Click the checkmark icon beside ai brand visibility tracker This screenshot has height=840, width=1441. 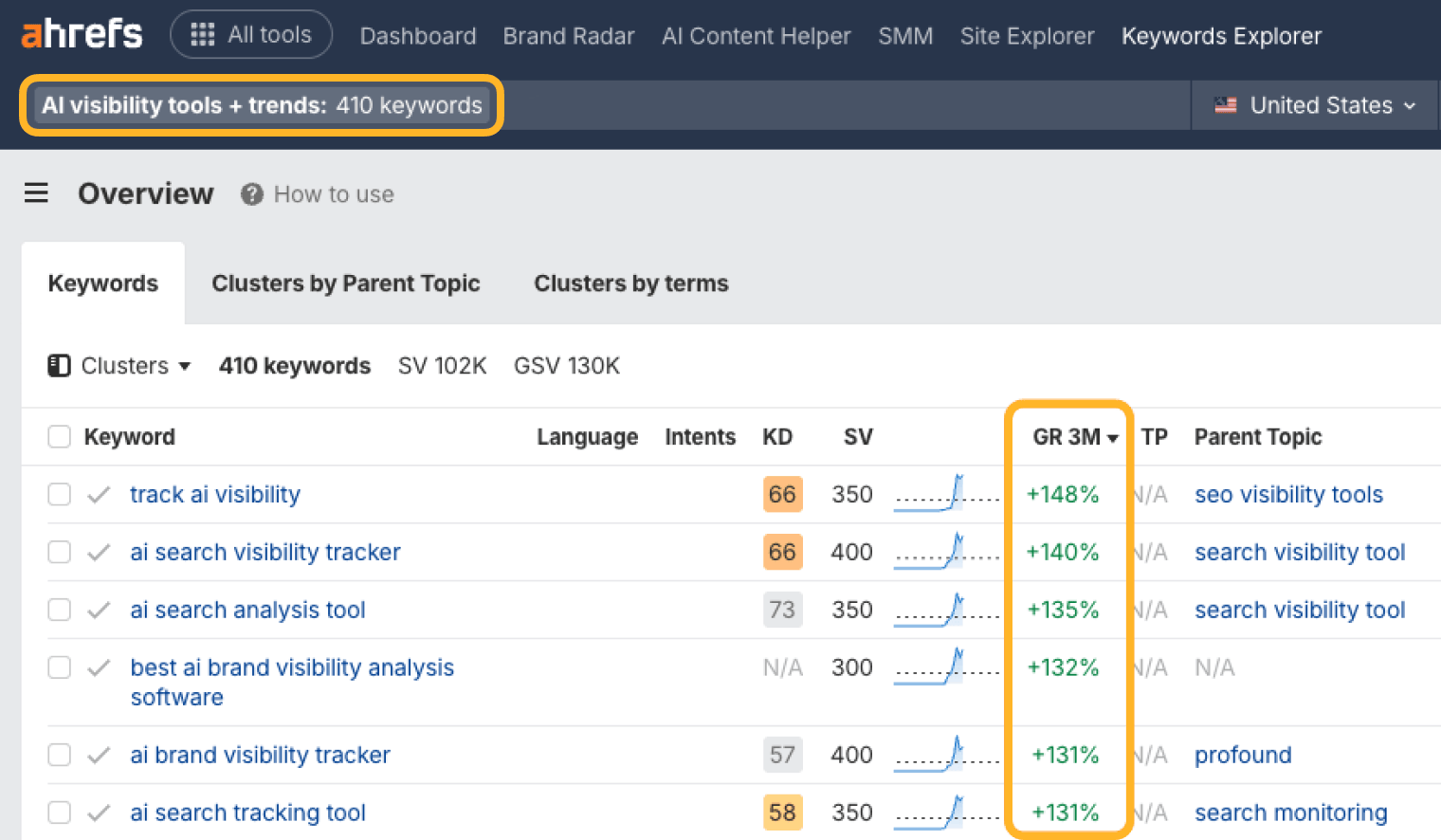coord(99,756)
